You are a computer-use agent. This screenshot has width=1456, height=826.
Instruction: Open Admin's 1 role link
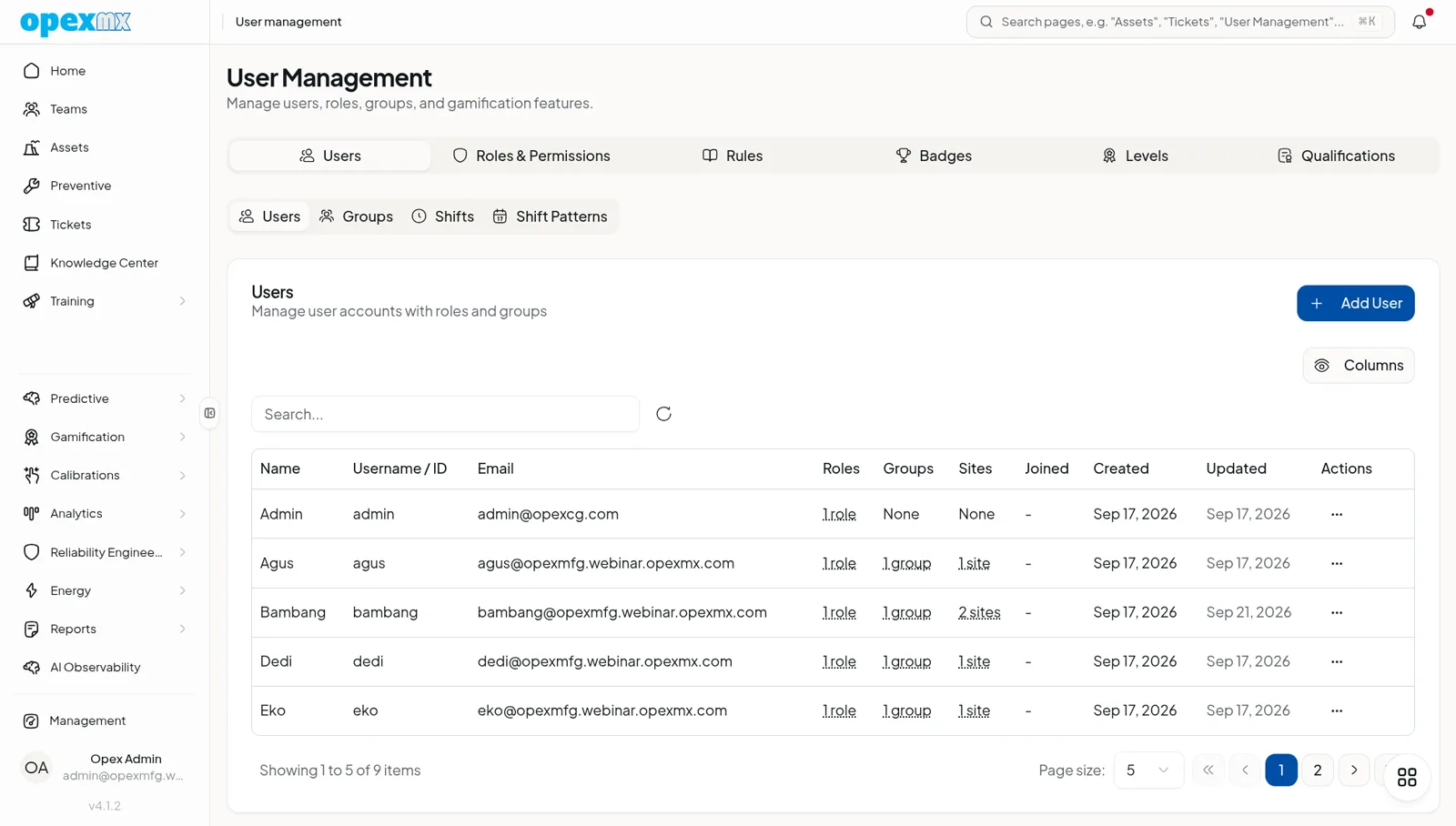(x=839, y=515)
